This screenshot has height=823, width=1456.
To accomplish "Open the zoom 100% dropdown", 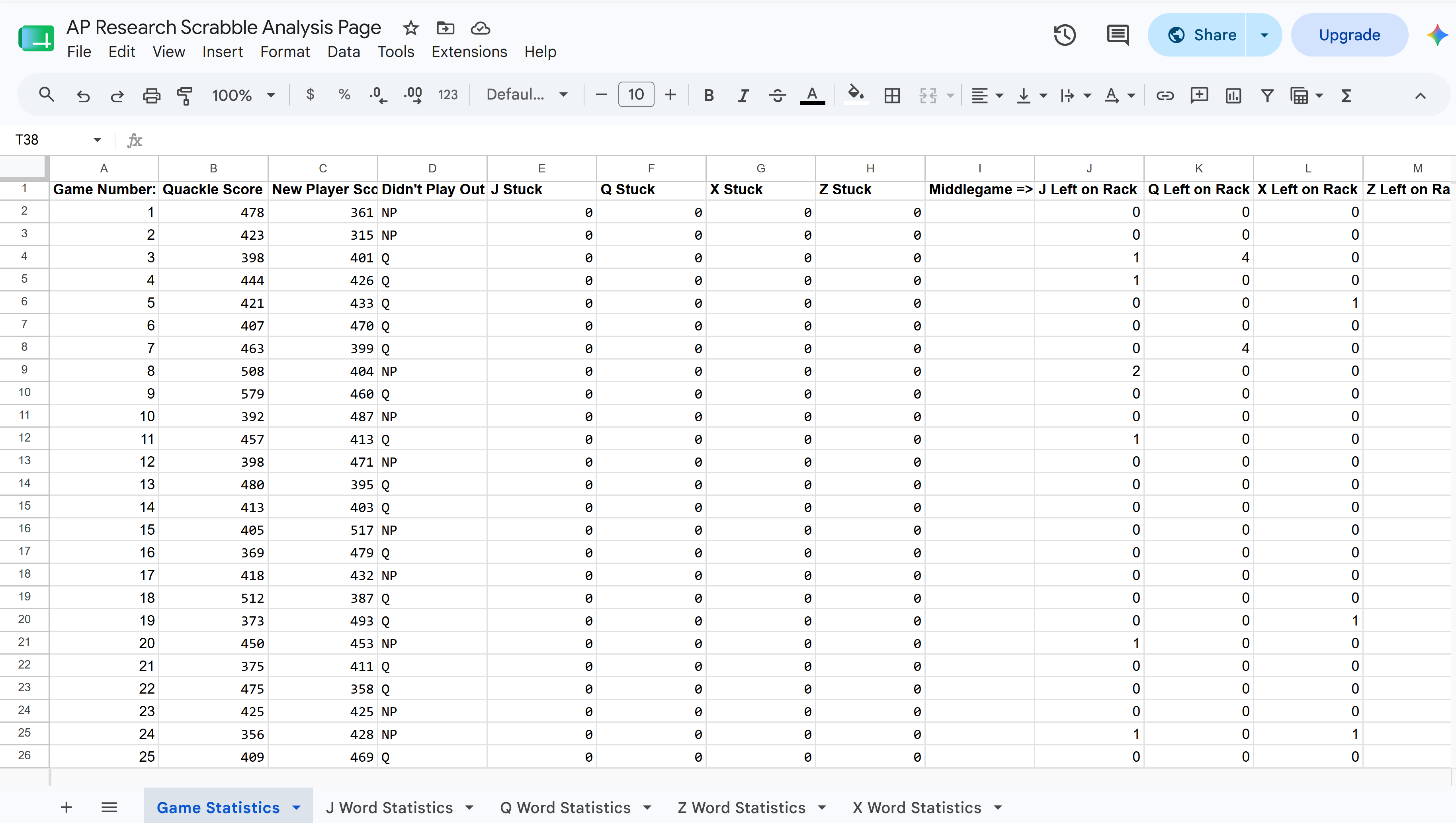I will 243,95.
